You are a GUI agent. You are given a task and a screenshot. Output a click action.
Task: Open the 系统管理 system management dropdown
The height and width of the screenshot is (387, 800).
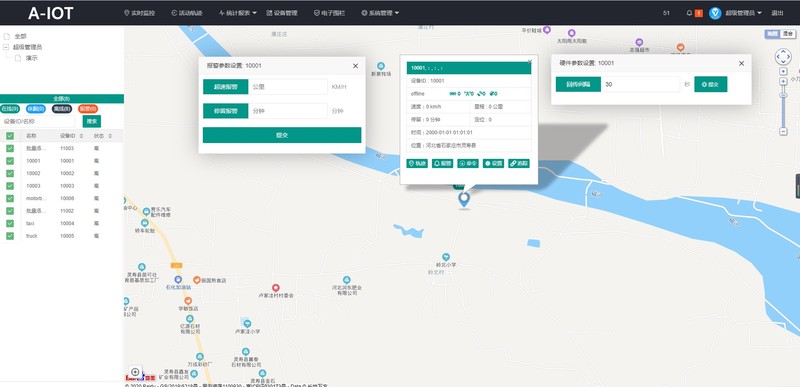(x=380, y=13)
